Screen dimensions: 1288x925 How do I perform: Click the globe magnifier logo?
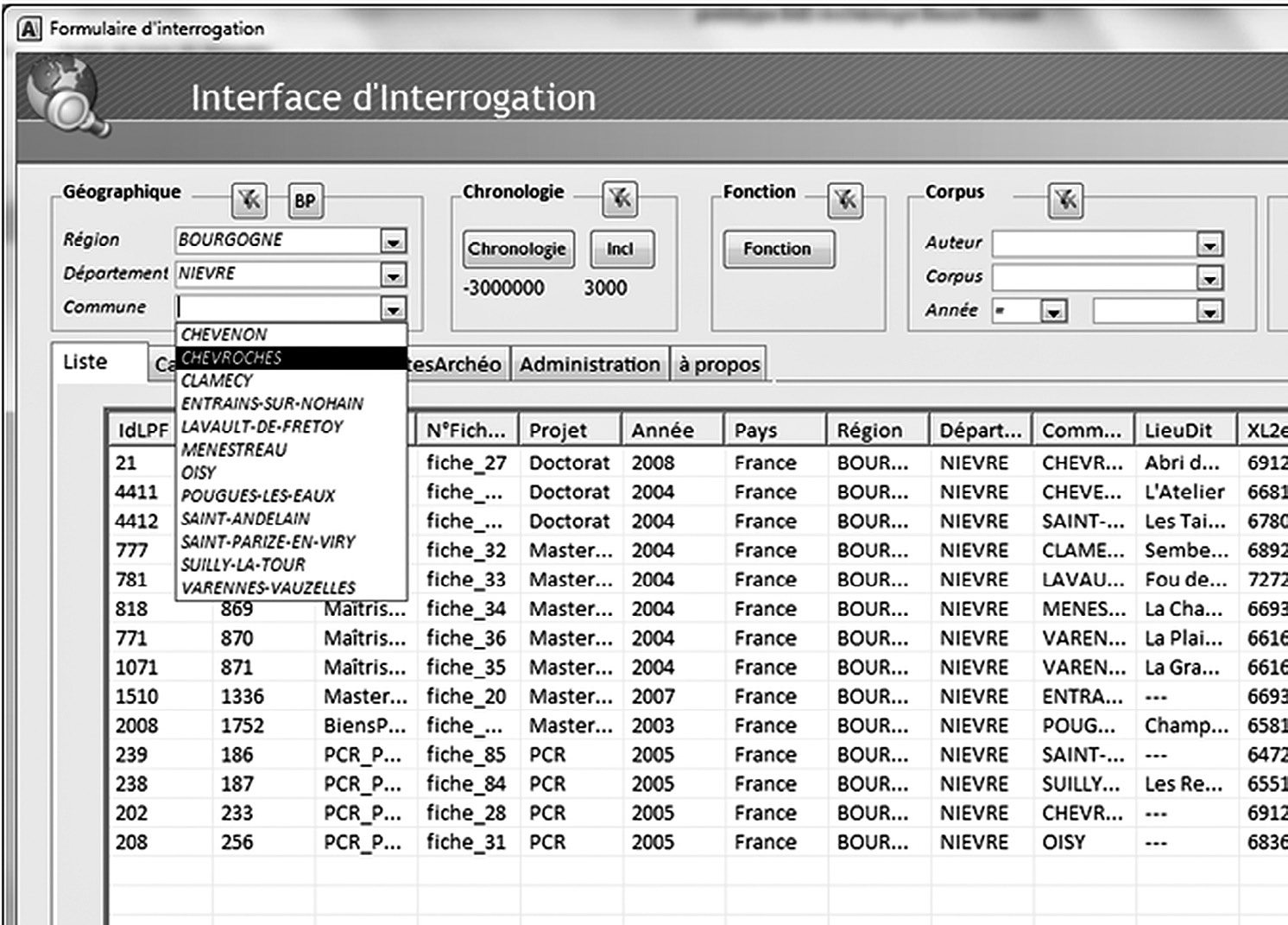coord(67,98)
